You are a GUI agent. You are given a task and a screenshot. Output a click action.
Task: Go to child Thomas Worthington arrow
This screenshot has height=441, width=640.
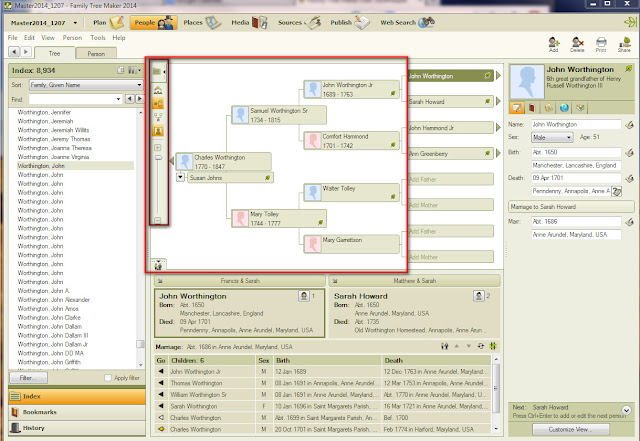pos(161,383)
